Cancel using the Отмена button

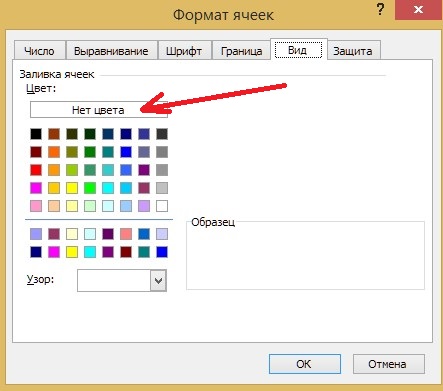tap(389, 364)
